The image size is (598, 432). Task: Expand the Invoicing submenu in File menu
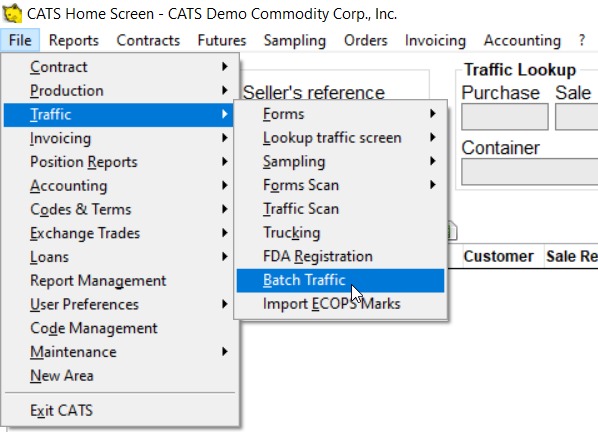point(119,138)
